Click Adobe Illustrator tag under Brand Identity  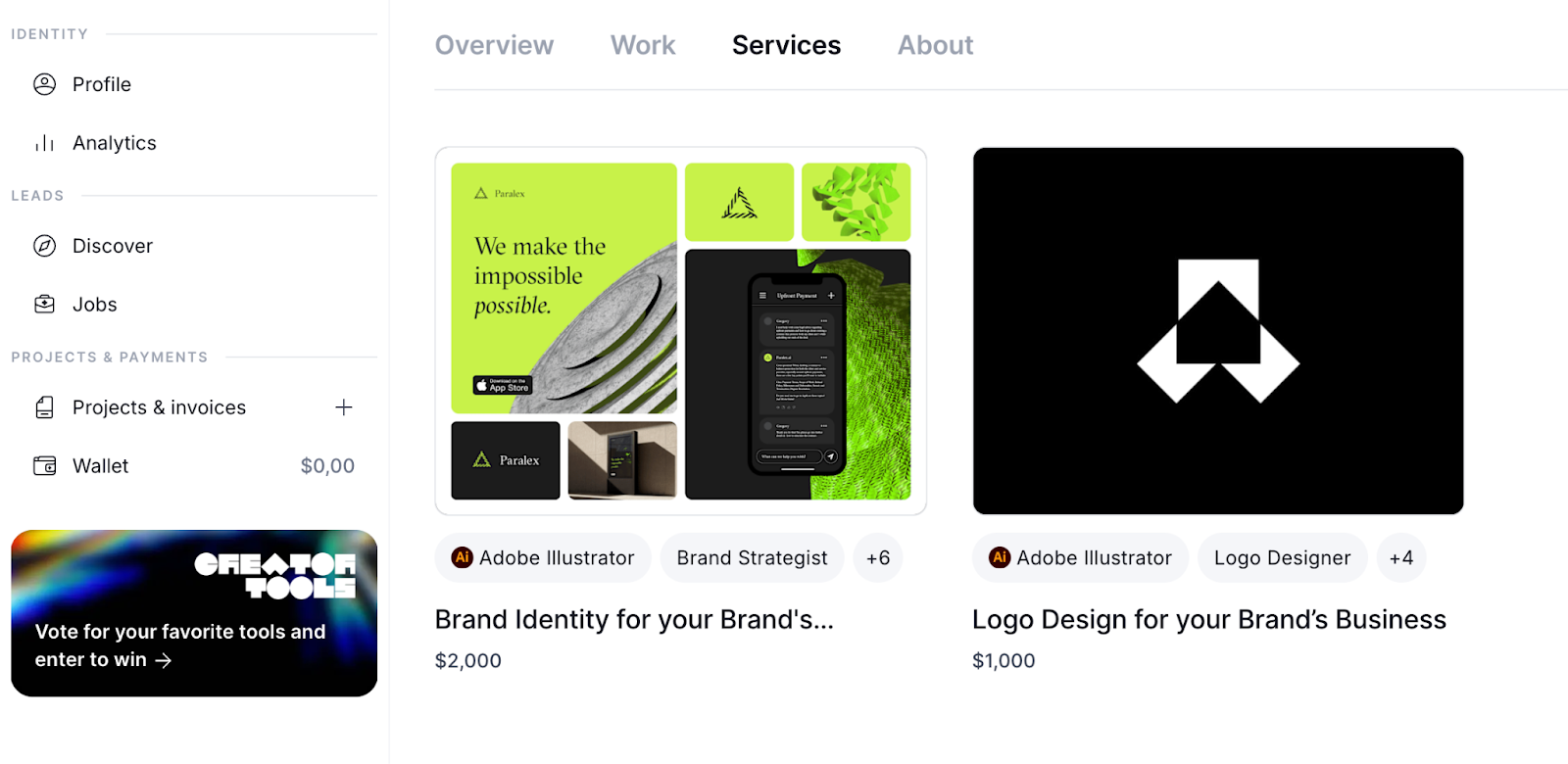coord(543,558)
